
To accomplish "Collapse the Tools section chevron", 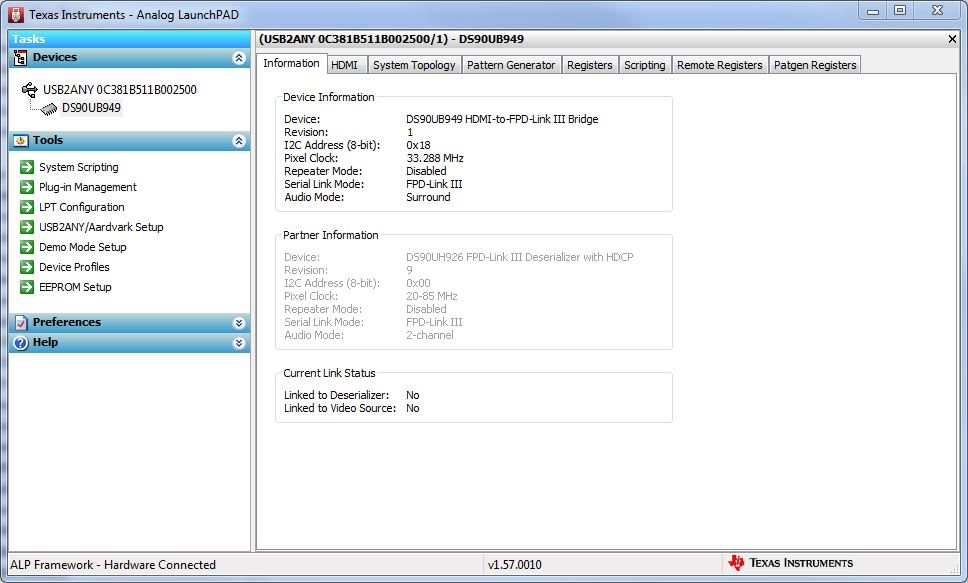I will [239, 141].
